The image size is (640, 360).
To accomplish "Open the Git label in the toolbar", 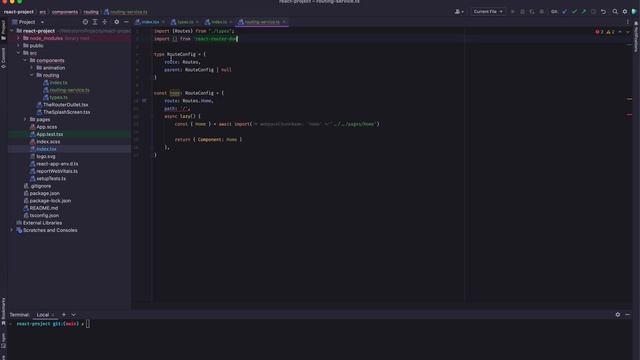I will point(554,12).
